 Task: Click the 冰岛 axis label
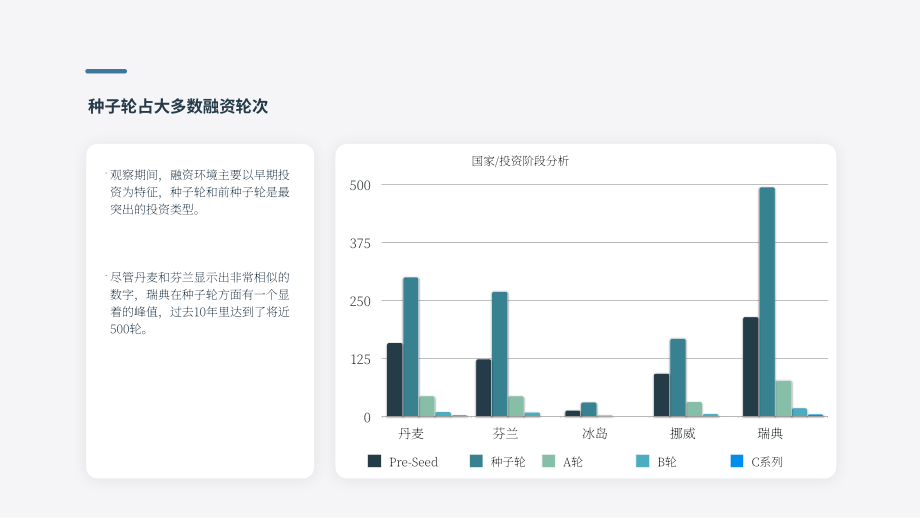coord(594,434)
